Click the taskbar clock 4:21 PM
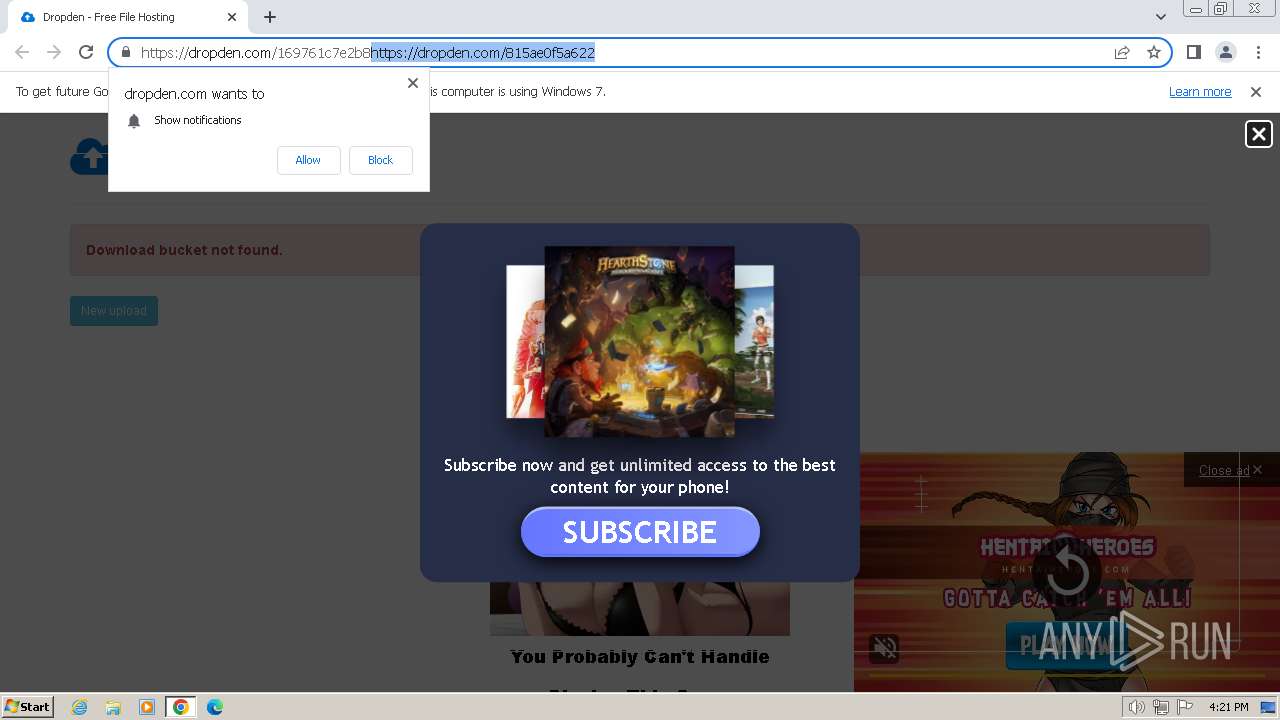The height and width of the screenshot is (720, 1280). click(1229, 707)
